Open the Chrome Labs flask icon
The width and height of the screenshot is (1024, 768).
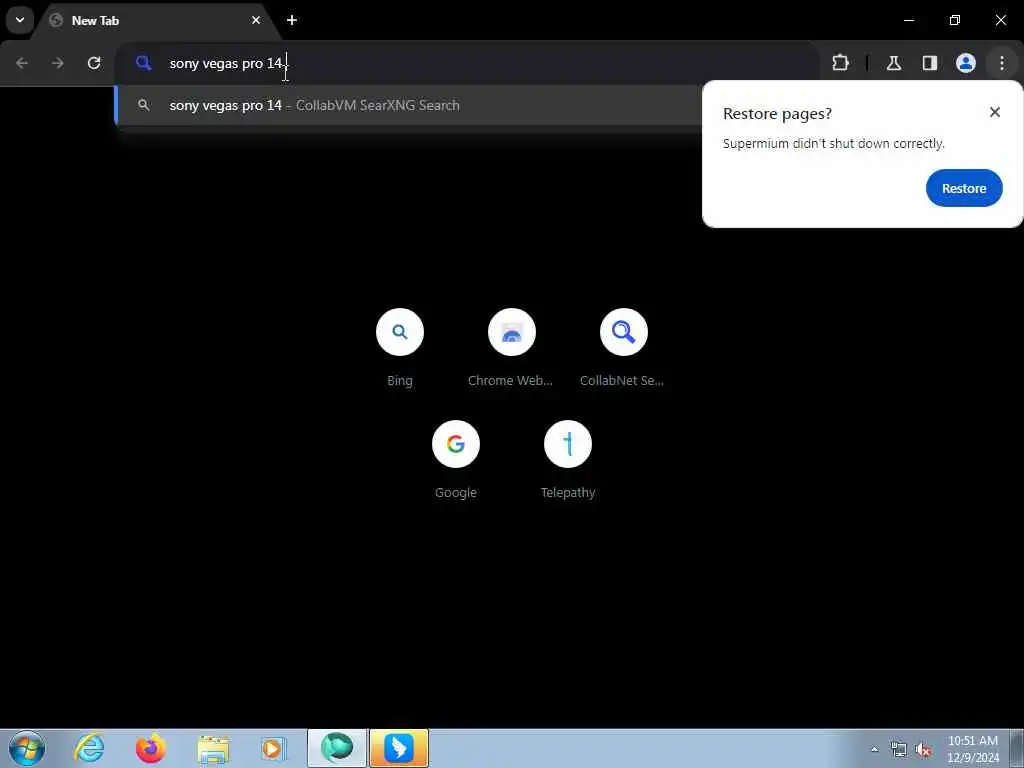coord(894,63)
